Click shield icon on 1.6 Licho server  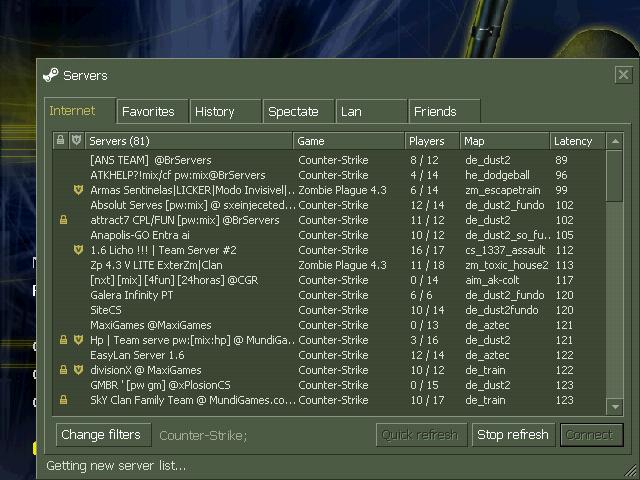[78, 250]
